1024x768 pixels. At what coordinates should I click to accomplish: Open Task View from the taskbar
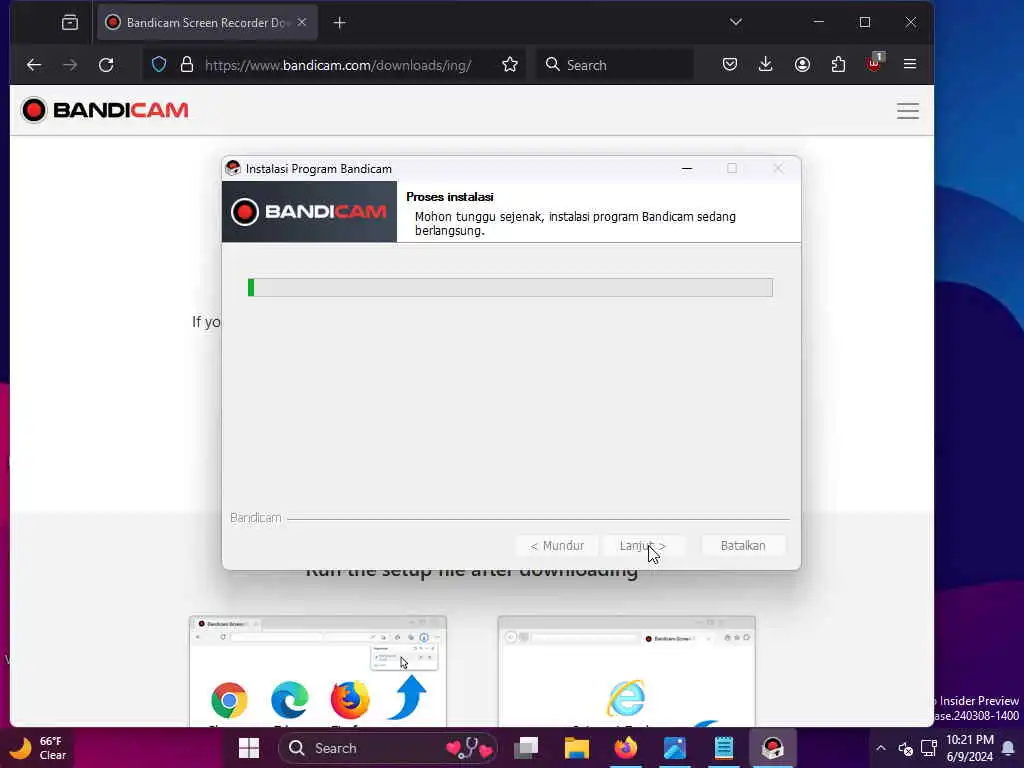pos(526,748)
